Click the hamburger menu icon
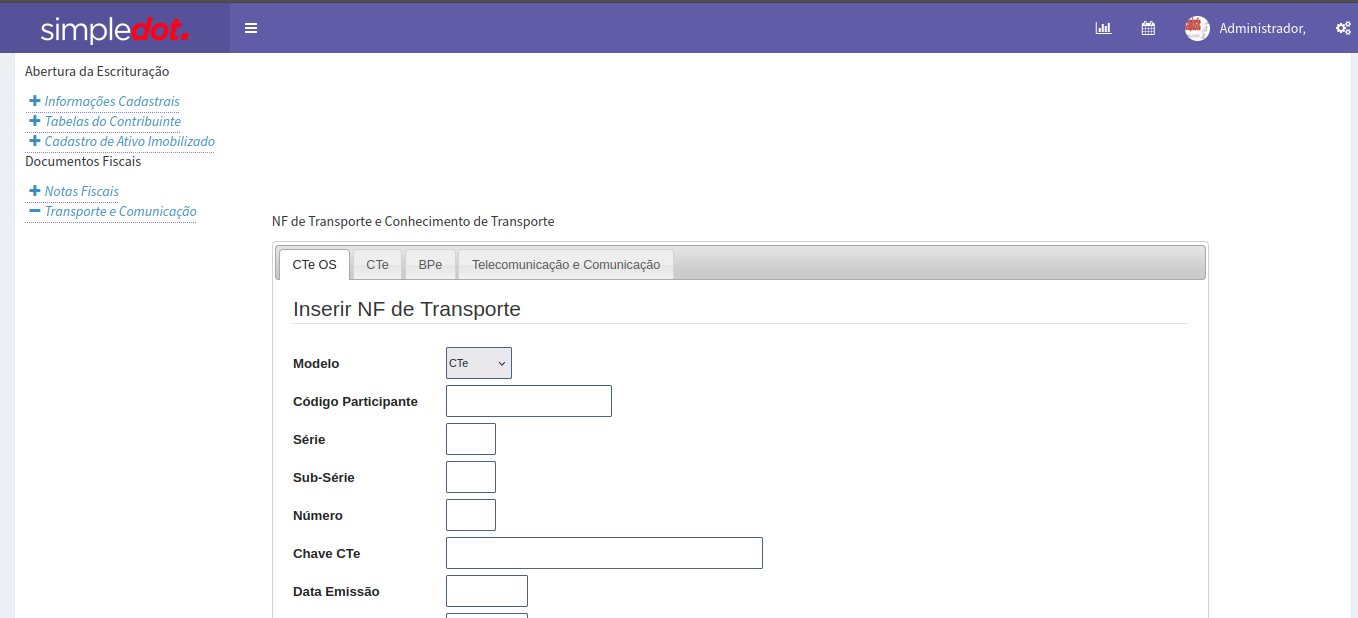The height and width of the screenshot is (618, 1358). [x=251, y=28]
